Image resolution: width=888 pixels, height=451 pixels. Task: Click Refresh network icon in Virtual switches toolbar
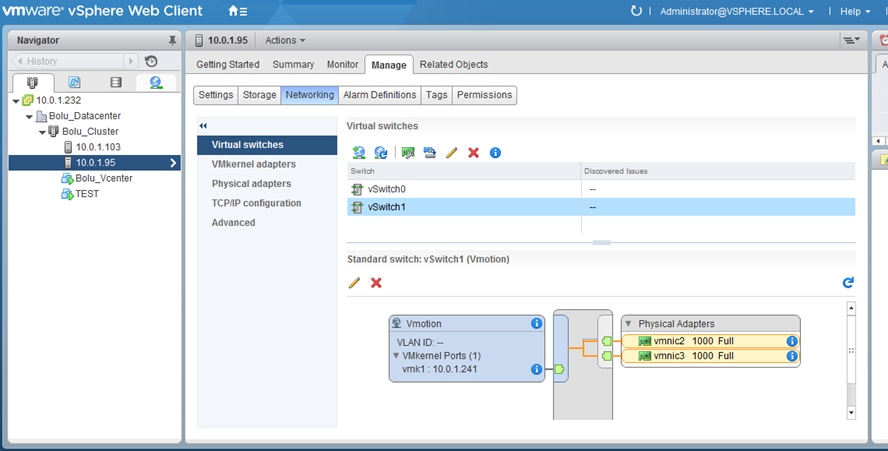[381, 152]
